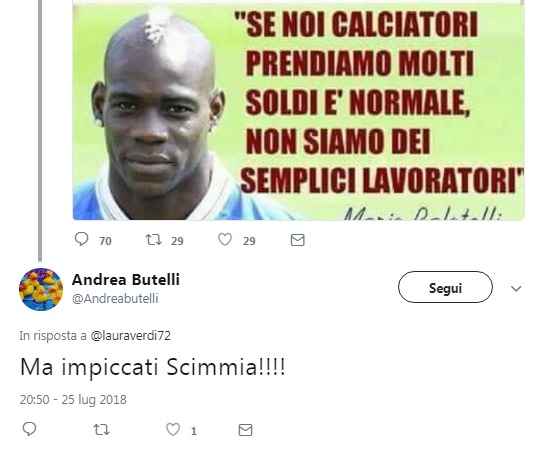Viewport: 544px width, 460px height.
Task: View the 70 replies count
Action: (105, 241)
